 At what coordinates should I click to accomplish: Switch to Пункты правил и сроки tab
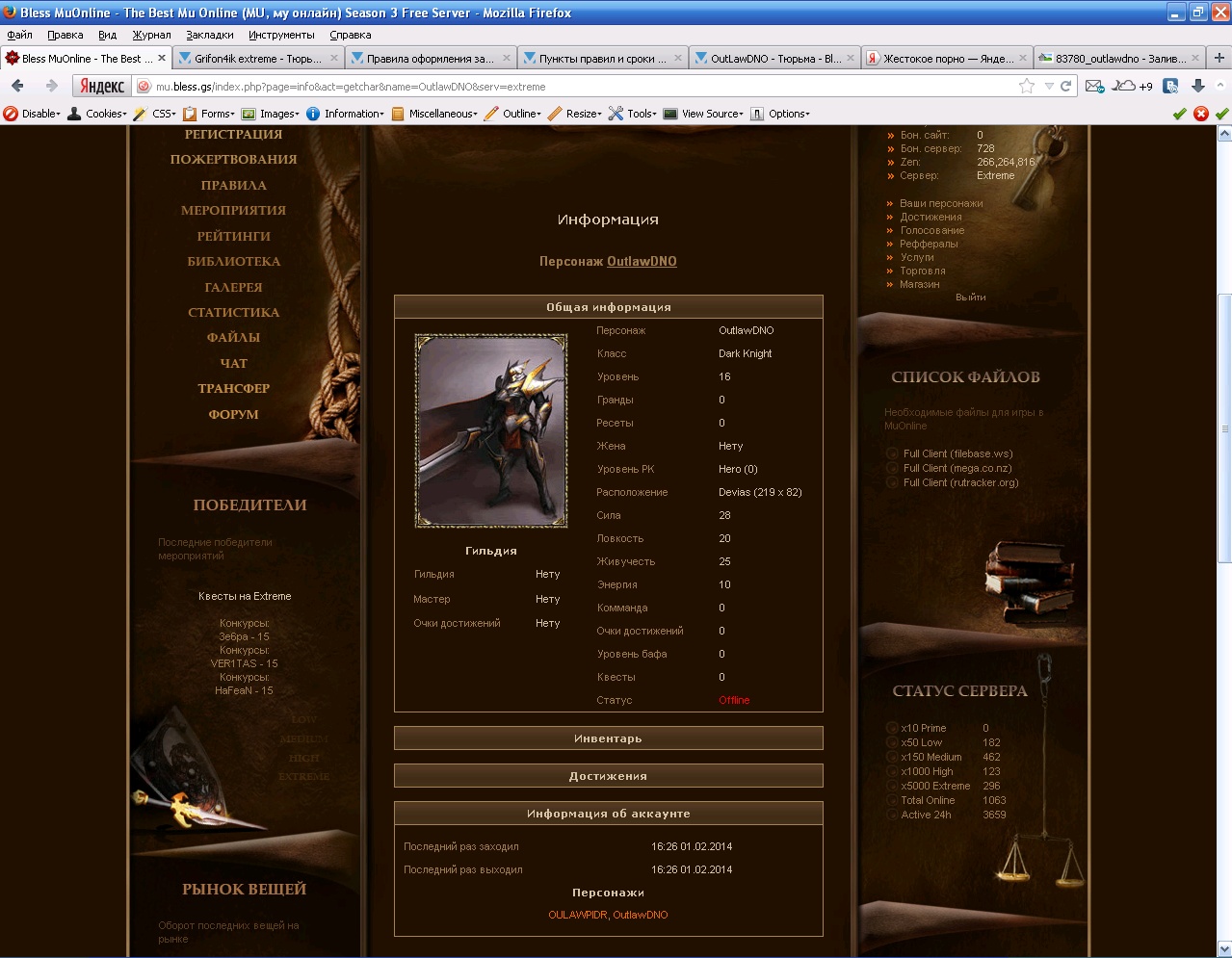tap(602, 58)
